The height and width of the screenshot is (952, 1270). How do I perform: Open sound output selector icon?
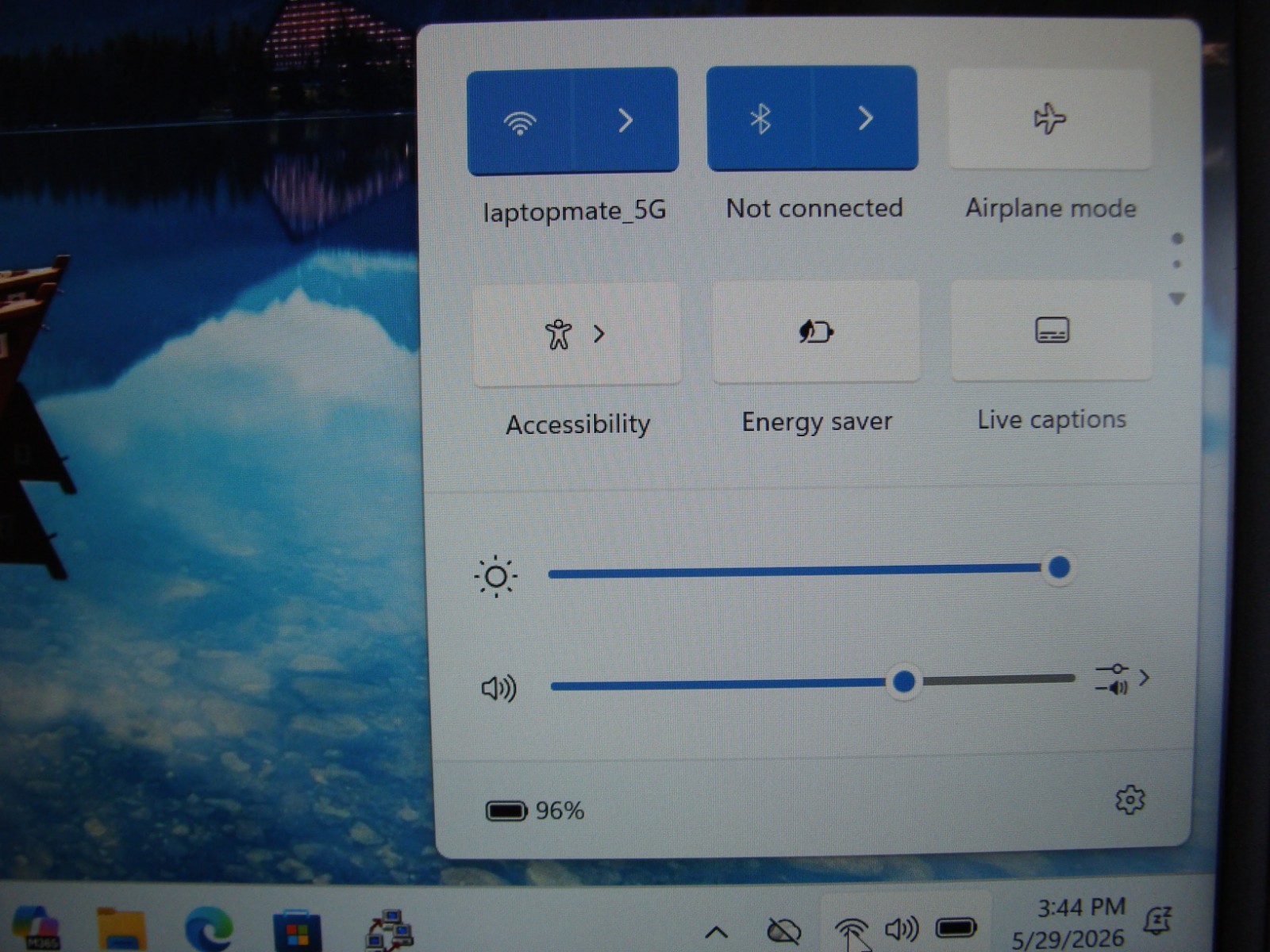pos(1112,679)
